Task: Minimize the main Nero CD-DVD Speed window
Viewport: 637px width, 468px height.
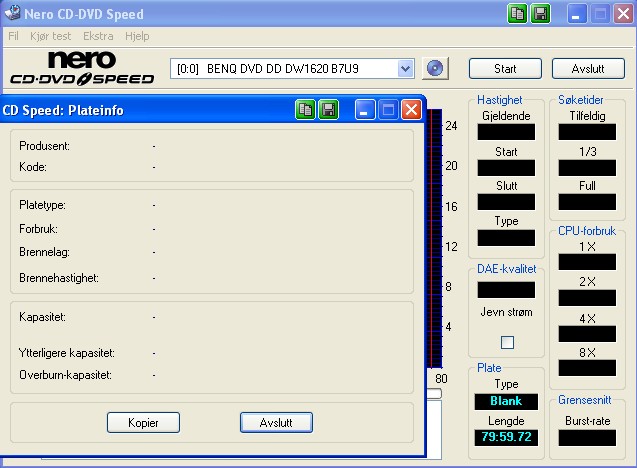Action: (x=577, y=14)
